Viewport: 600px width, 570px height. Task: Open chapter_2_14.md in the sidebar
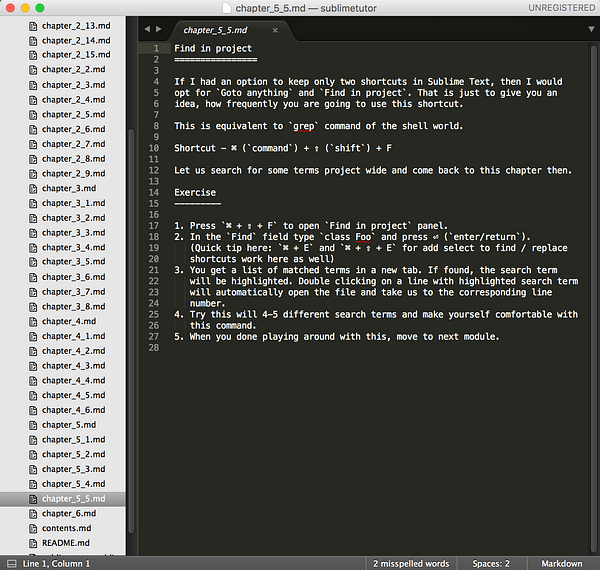76,41
